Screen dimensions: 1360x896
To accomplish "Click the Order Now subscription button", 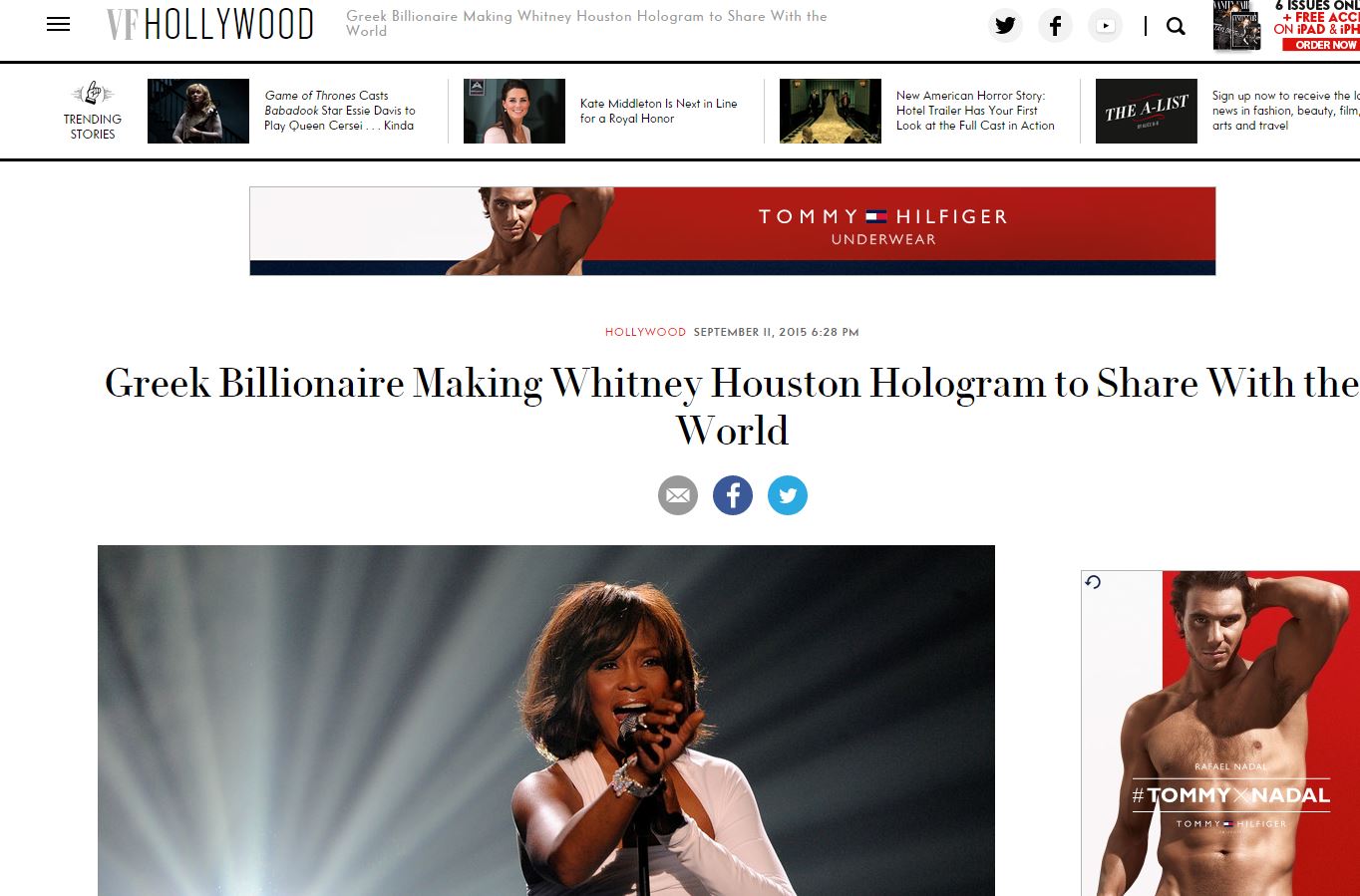I will [1324, 45].
